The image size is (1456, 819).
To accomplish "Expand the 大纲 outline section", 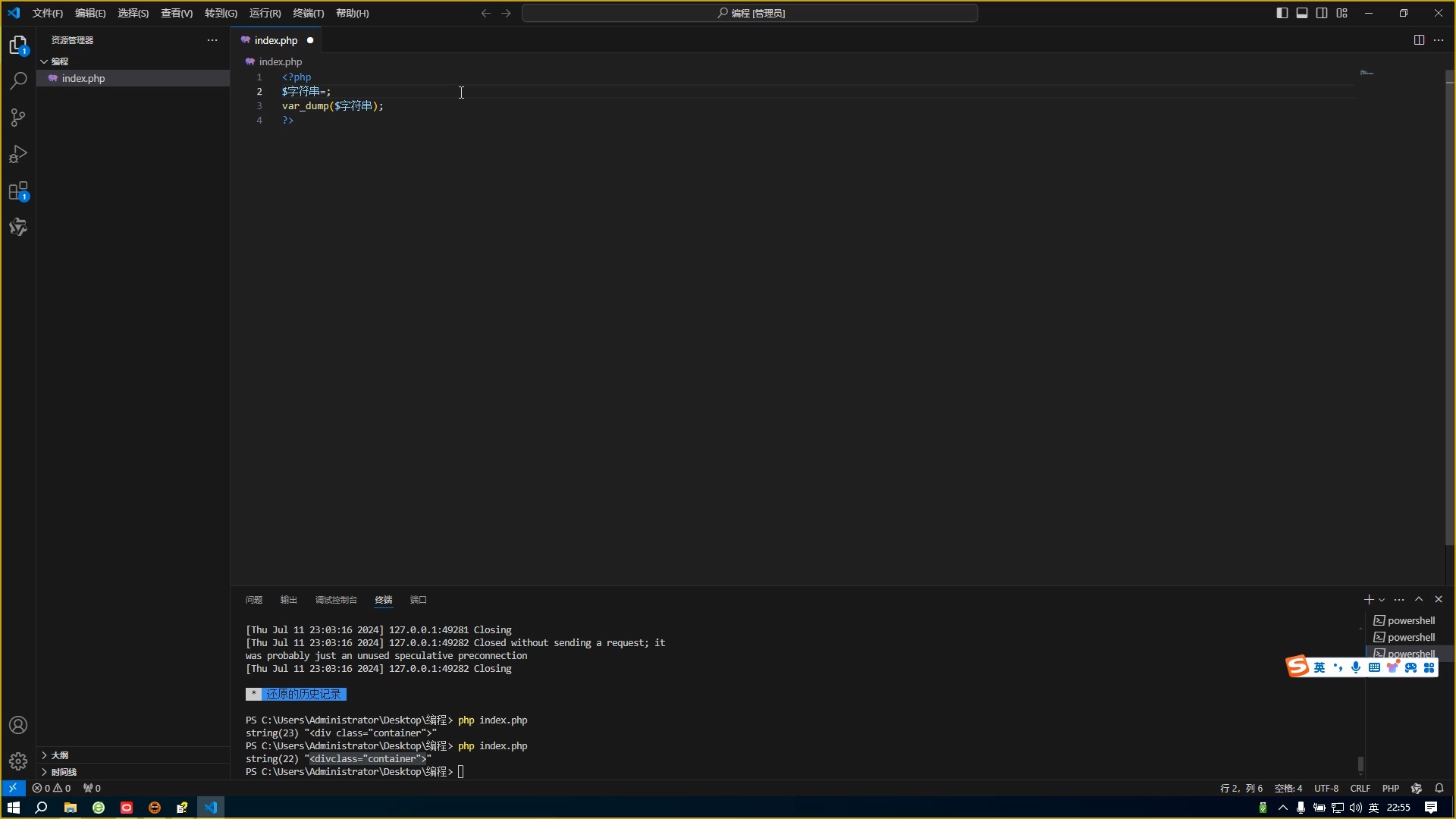I will tap(60, 755).
